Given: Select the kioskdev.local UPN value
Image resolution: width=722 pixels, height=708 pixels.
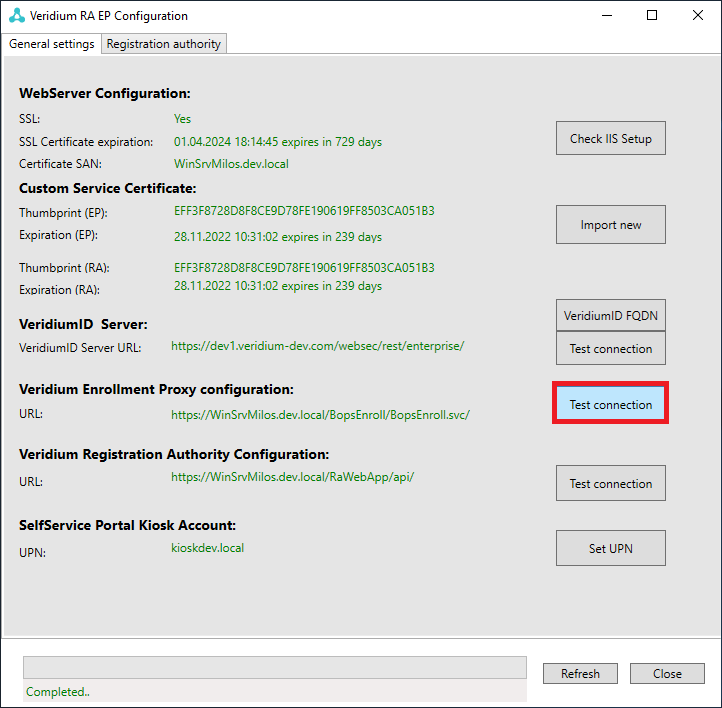Looking at the screenshot, I should pyautogui.click(x=207, y=548).
